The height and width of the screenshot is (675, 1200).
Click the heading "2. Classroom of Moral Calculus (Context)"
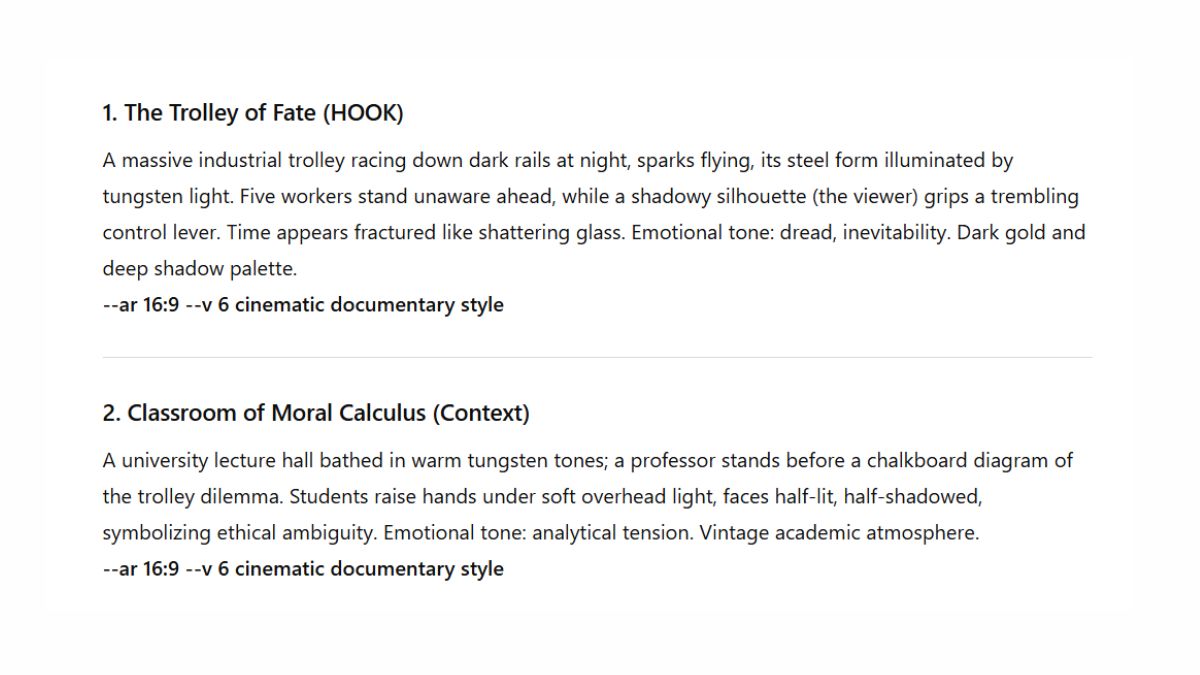click(315, 413)
